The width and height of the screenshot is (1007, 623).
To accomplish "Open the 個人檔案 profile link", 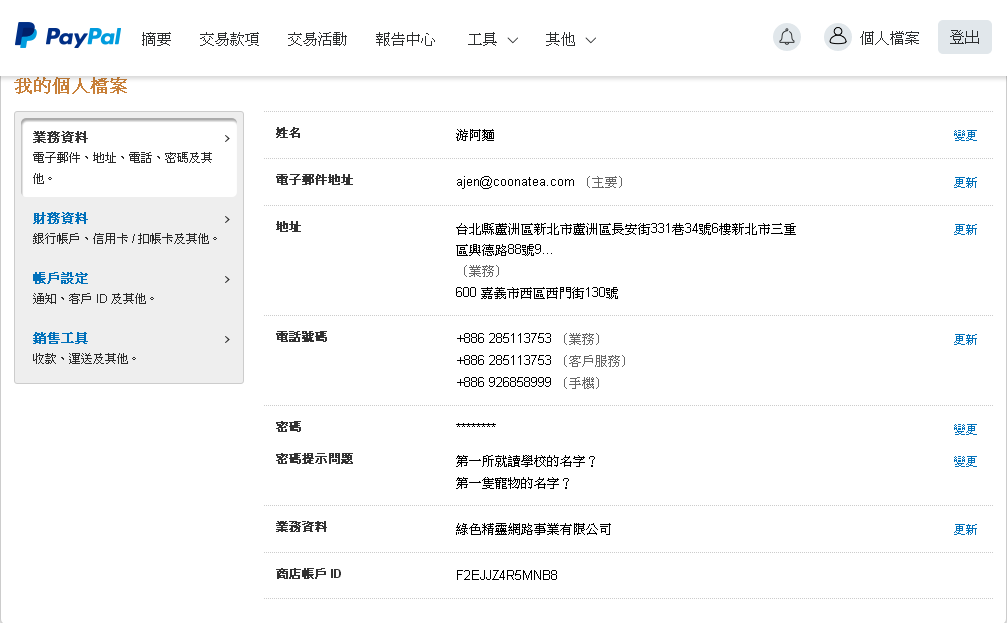I will 889,39.
